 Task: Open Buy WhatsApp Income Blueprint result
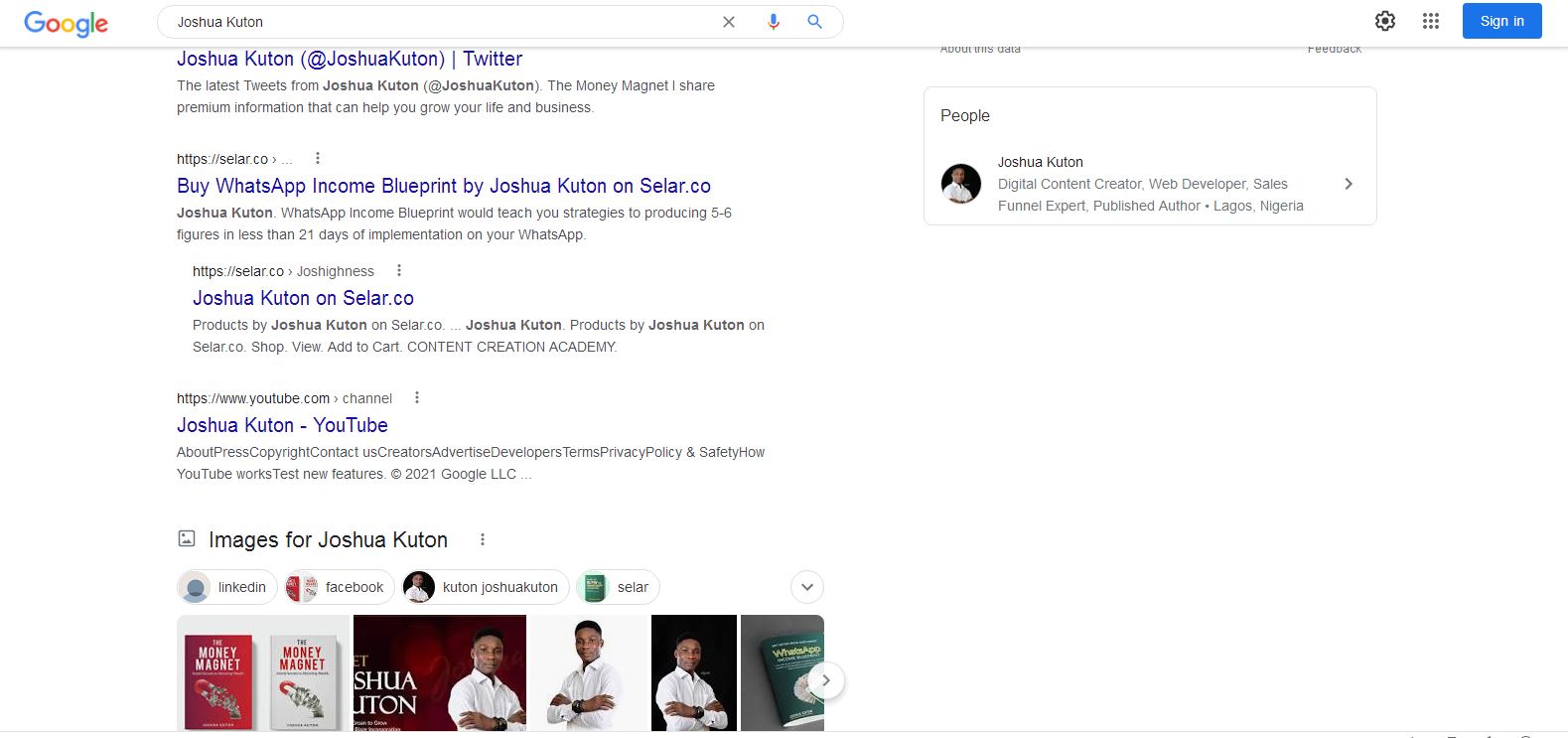pyautogui.click(x=444, y=186)
